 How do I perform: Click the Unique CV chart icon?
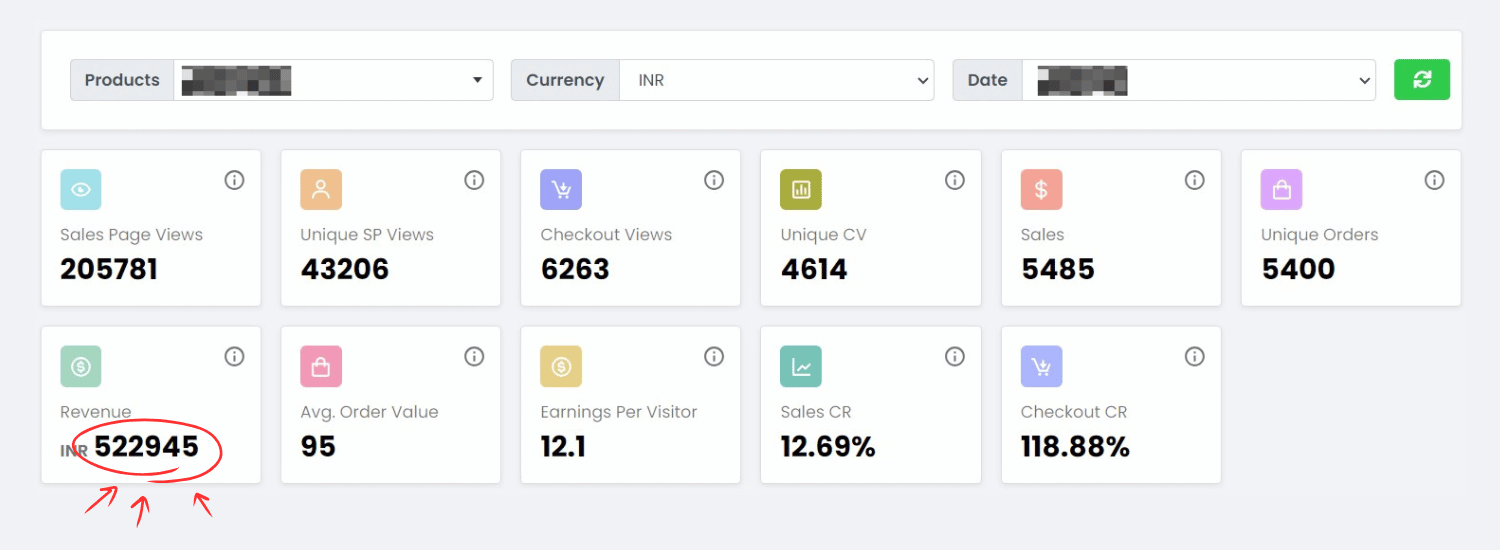tap(801, 190)
